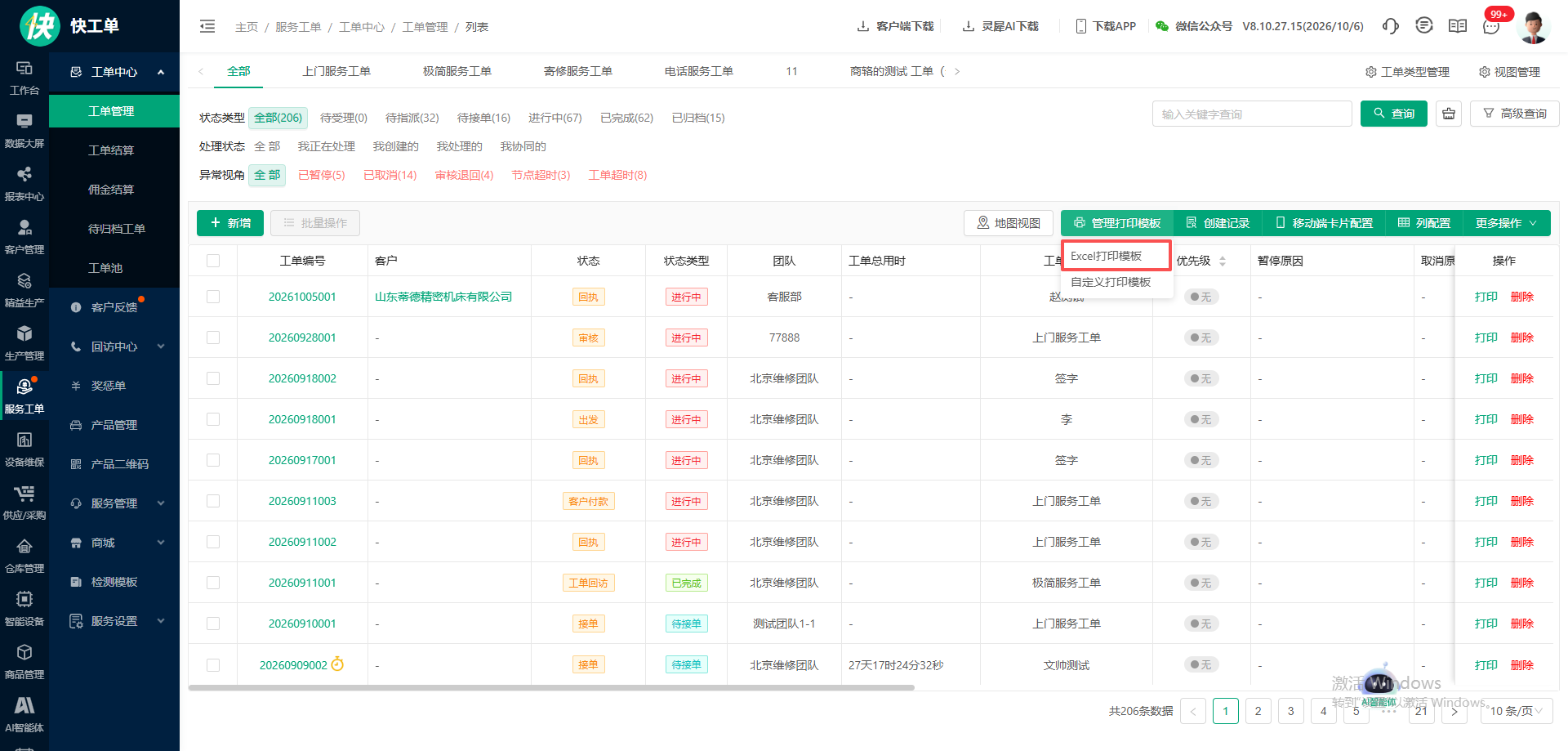This screenshot has height=751, width=1568.
Task: Open the 更多操作 dropdown
Action: pyautogui.click(x=1507, y=223)
